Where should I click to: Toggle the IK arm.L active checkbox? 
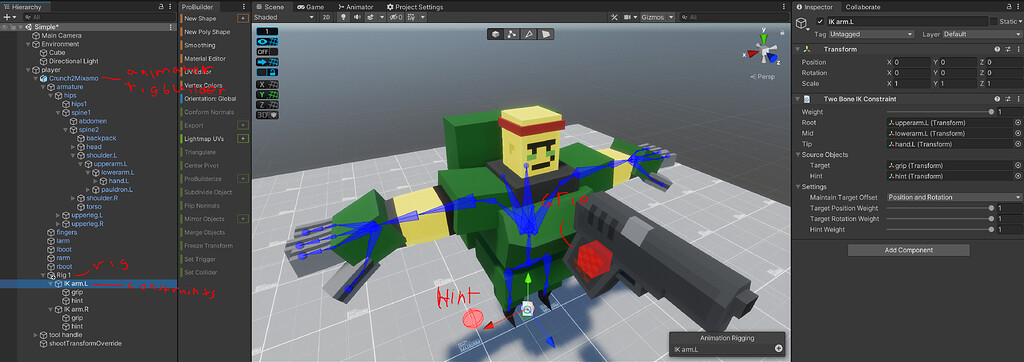[x=820, y=22]
